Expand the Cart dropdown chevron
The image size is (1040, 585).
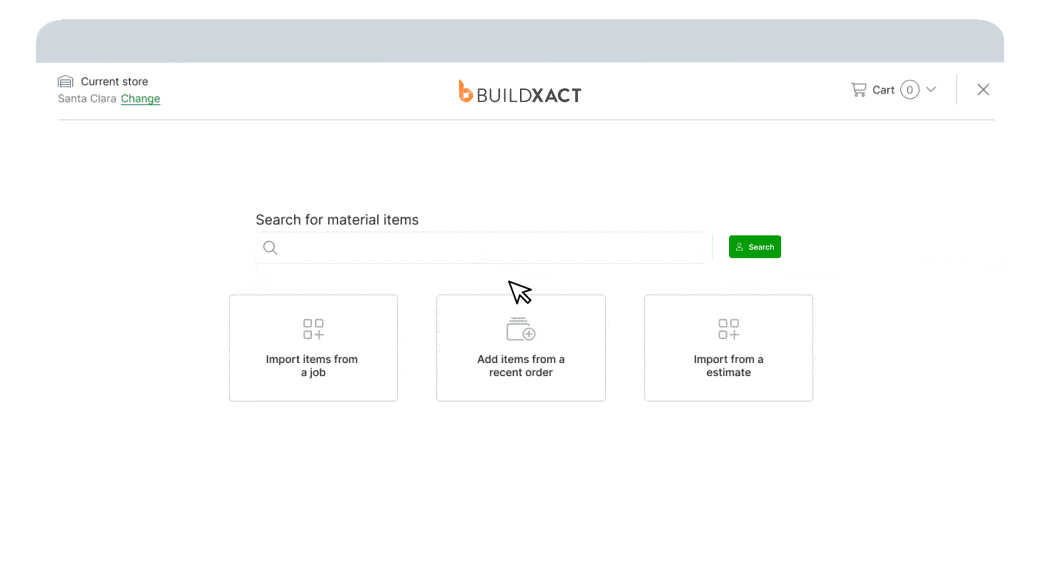932,89
